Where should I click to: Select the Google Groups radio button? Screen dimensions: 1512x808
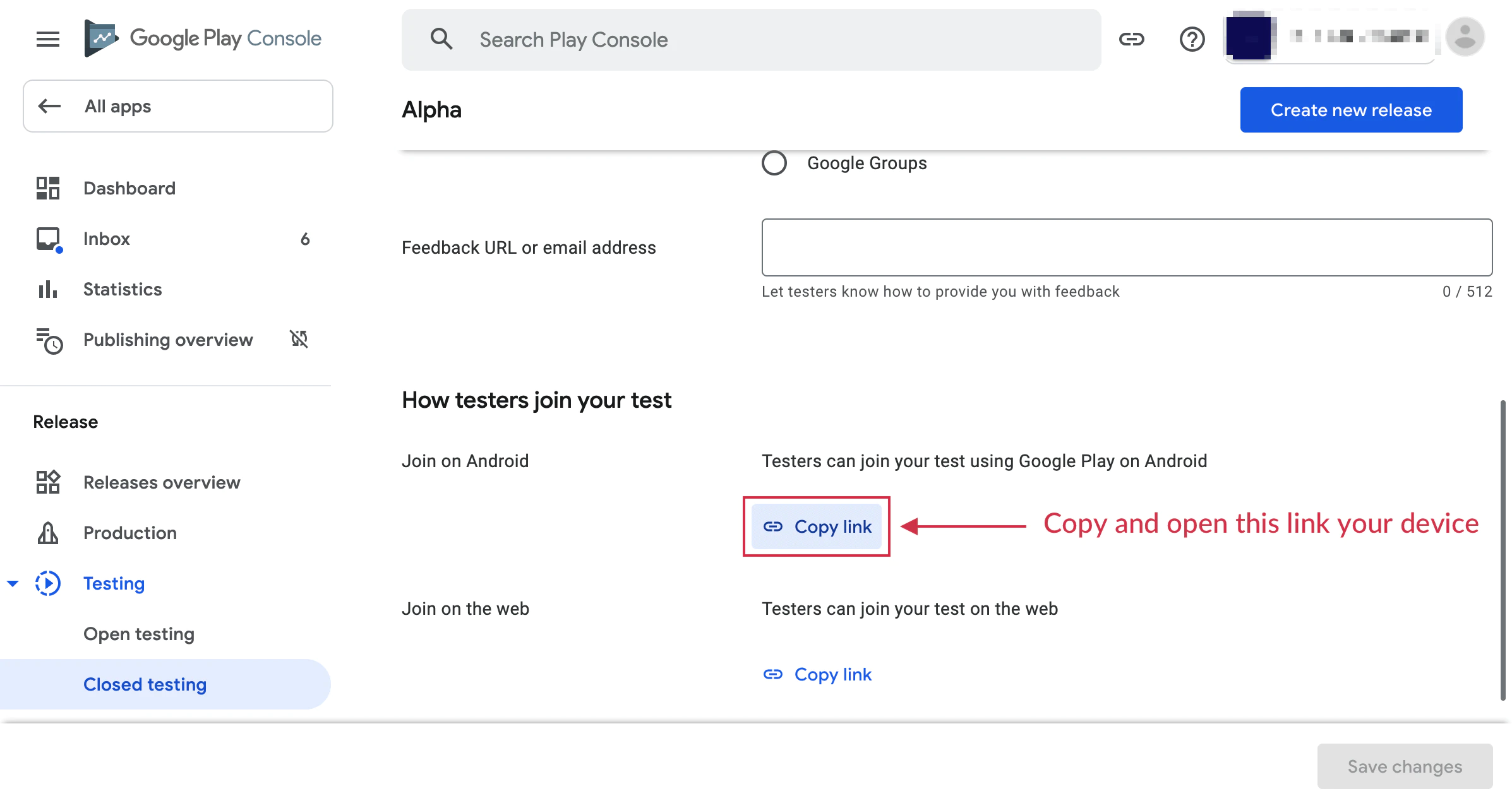tap(774, 163)
